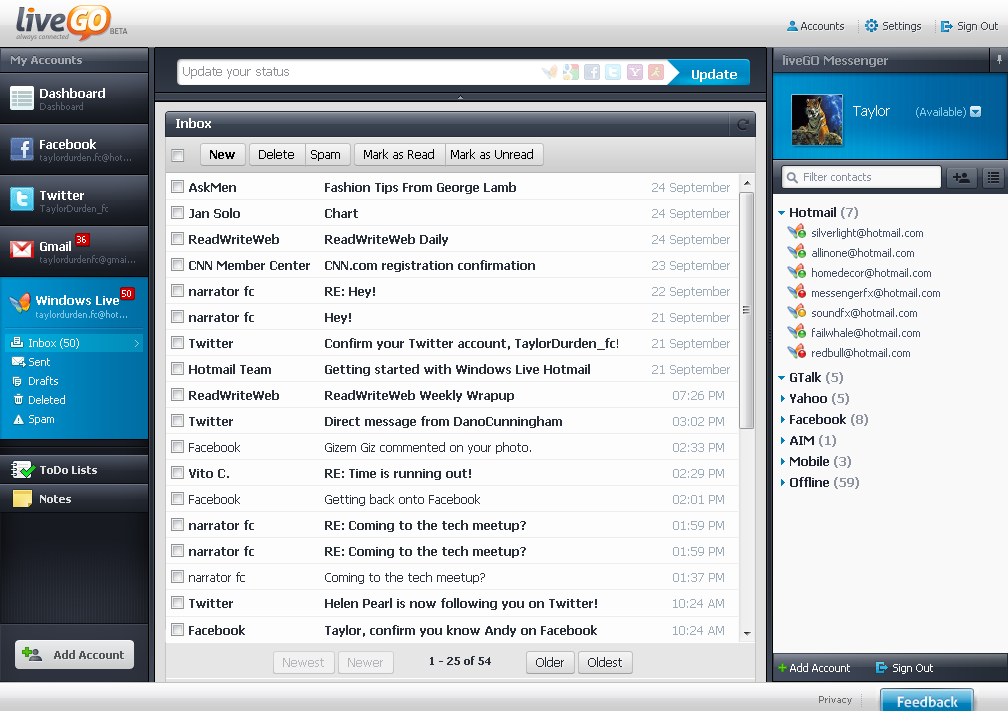The height and width of the screenshot is (711, 1008).
Task: Expand the Facebook contacts group
Action: point(782,419)
